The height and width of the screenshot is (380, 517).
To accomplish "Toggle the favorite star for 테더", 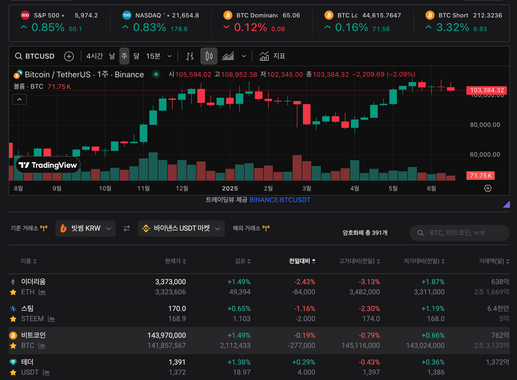I will click(13, 372).
